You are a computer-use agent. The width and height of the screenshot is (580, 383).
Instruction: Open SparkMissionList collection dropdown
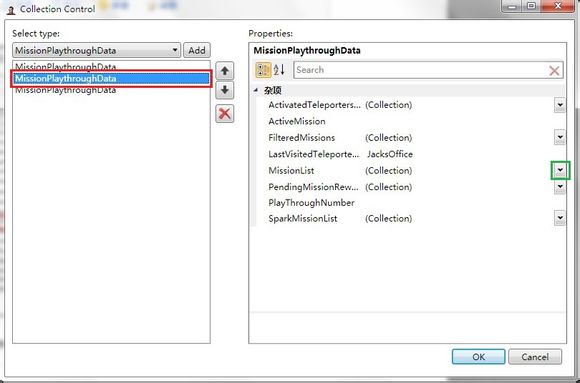[x=560, y=218]
